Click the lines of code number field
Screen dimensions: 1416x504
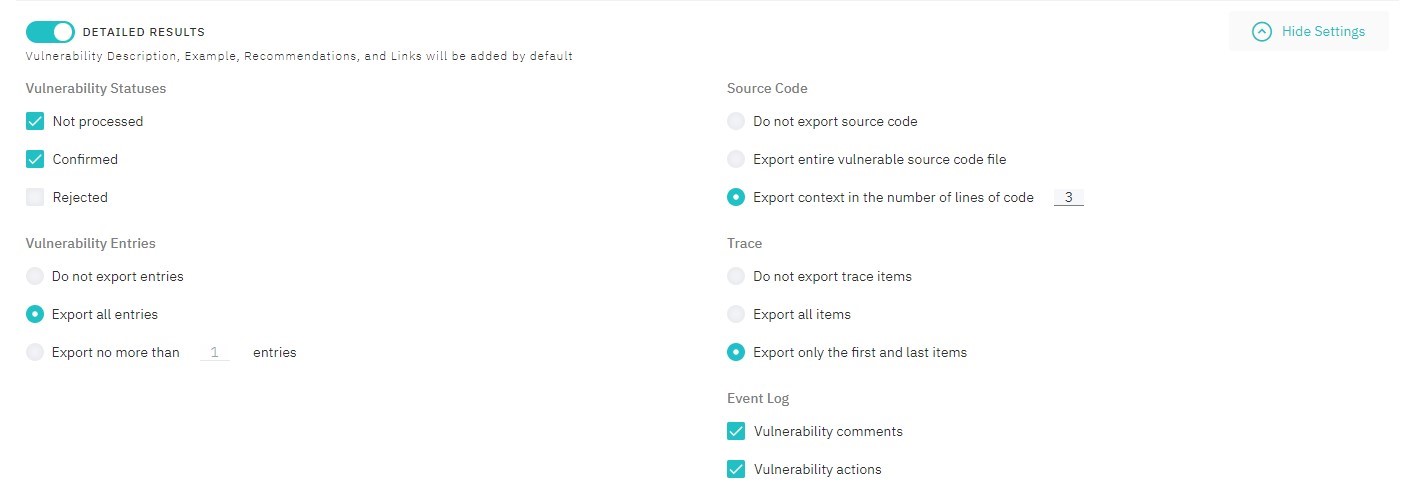(x=1068, y=197)
